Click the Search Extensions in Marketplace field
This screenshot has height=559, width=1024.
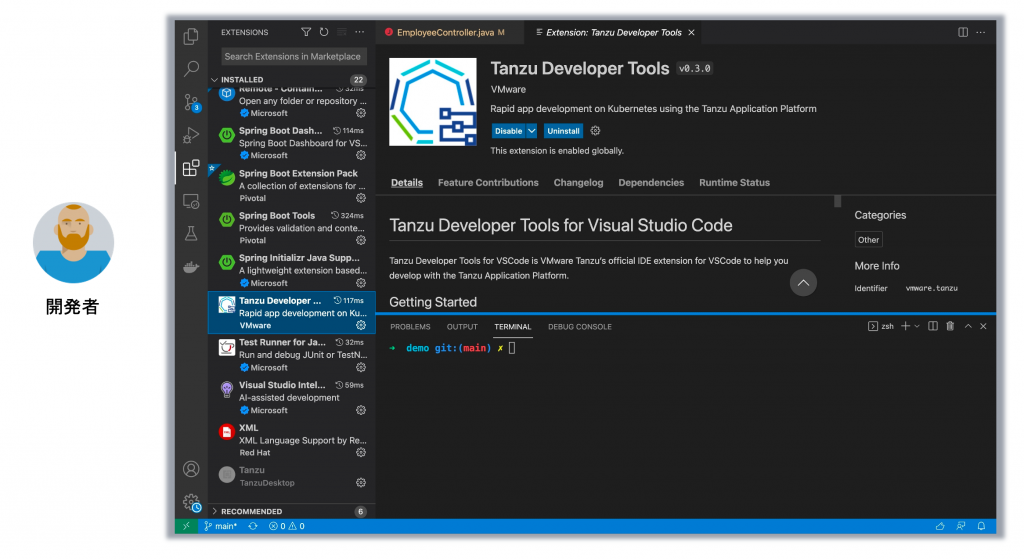point(292,57)
